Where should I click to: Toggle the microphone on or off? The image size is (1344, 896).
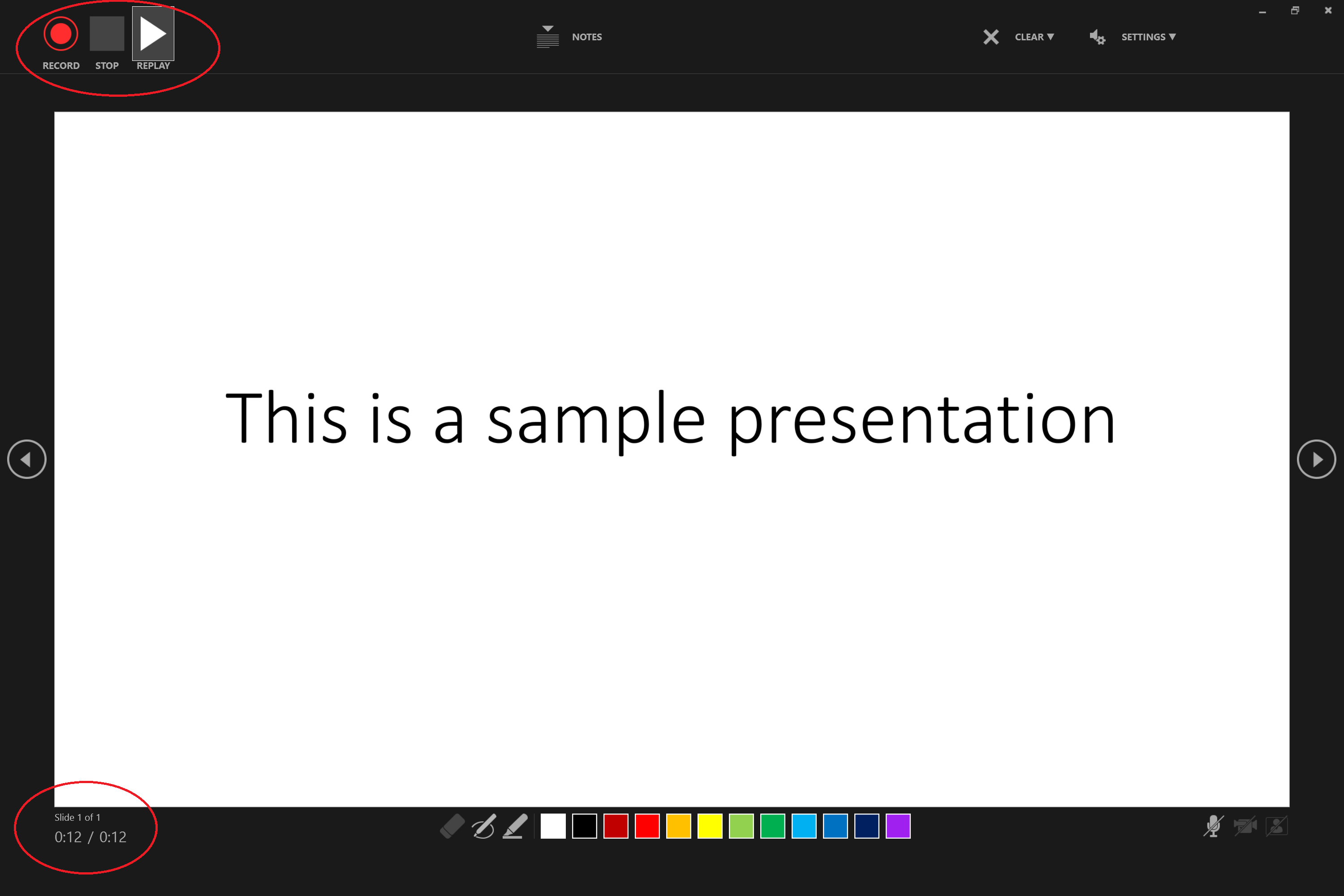coord(1213,826)
